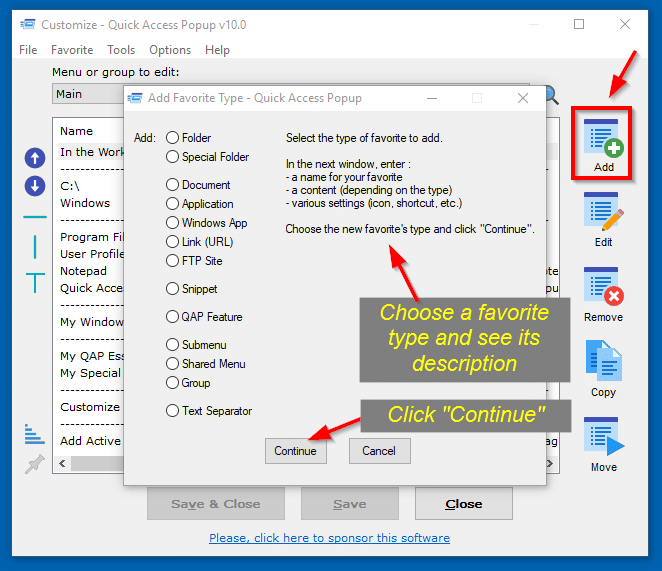Open the Options menu
The image size is (662, 571).
click(x=170, y=50)
